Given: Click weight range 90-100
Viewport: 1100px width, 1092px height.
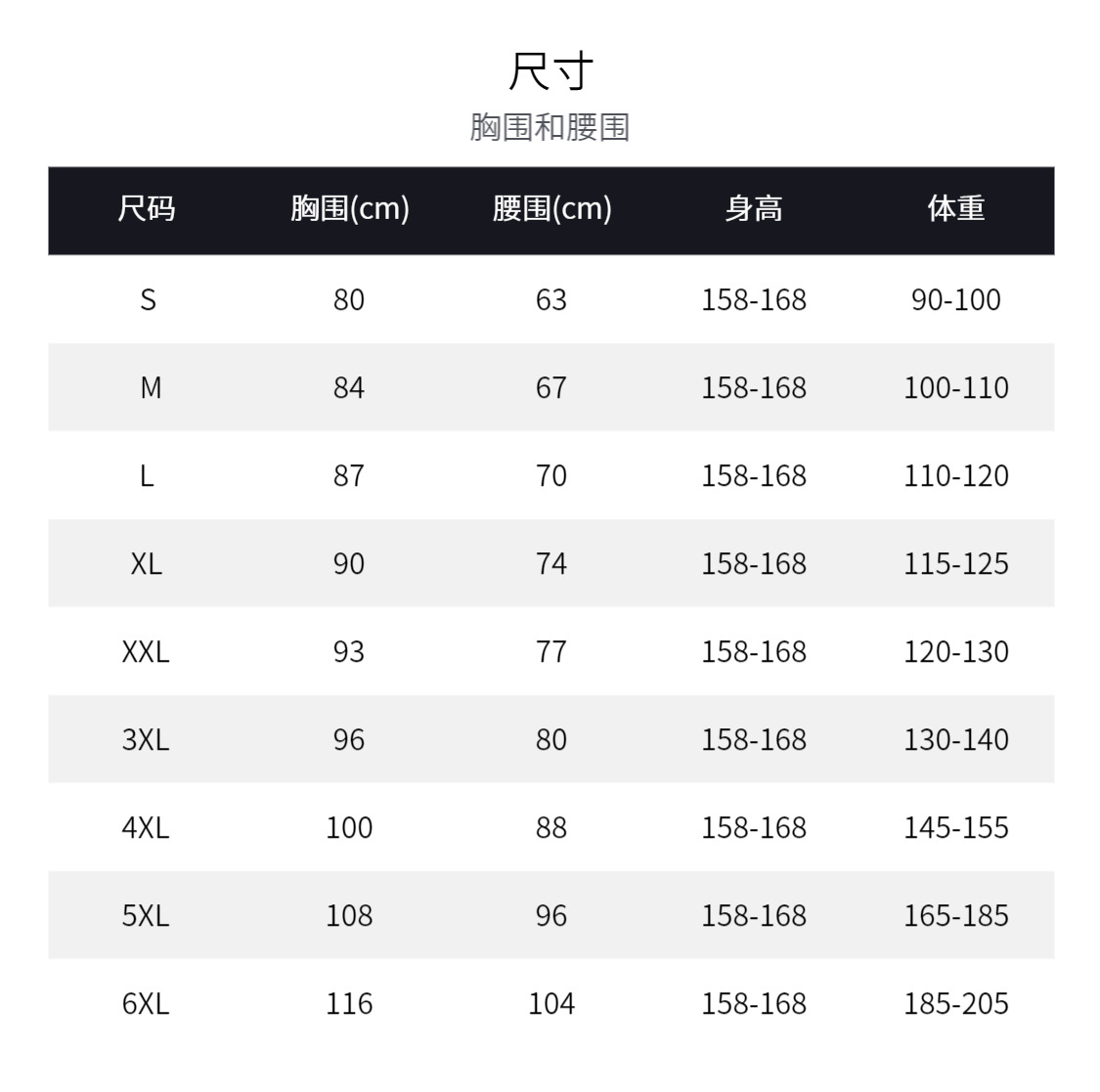Looking at the screenshot, I should coord(955,300).
